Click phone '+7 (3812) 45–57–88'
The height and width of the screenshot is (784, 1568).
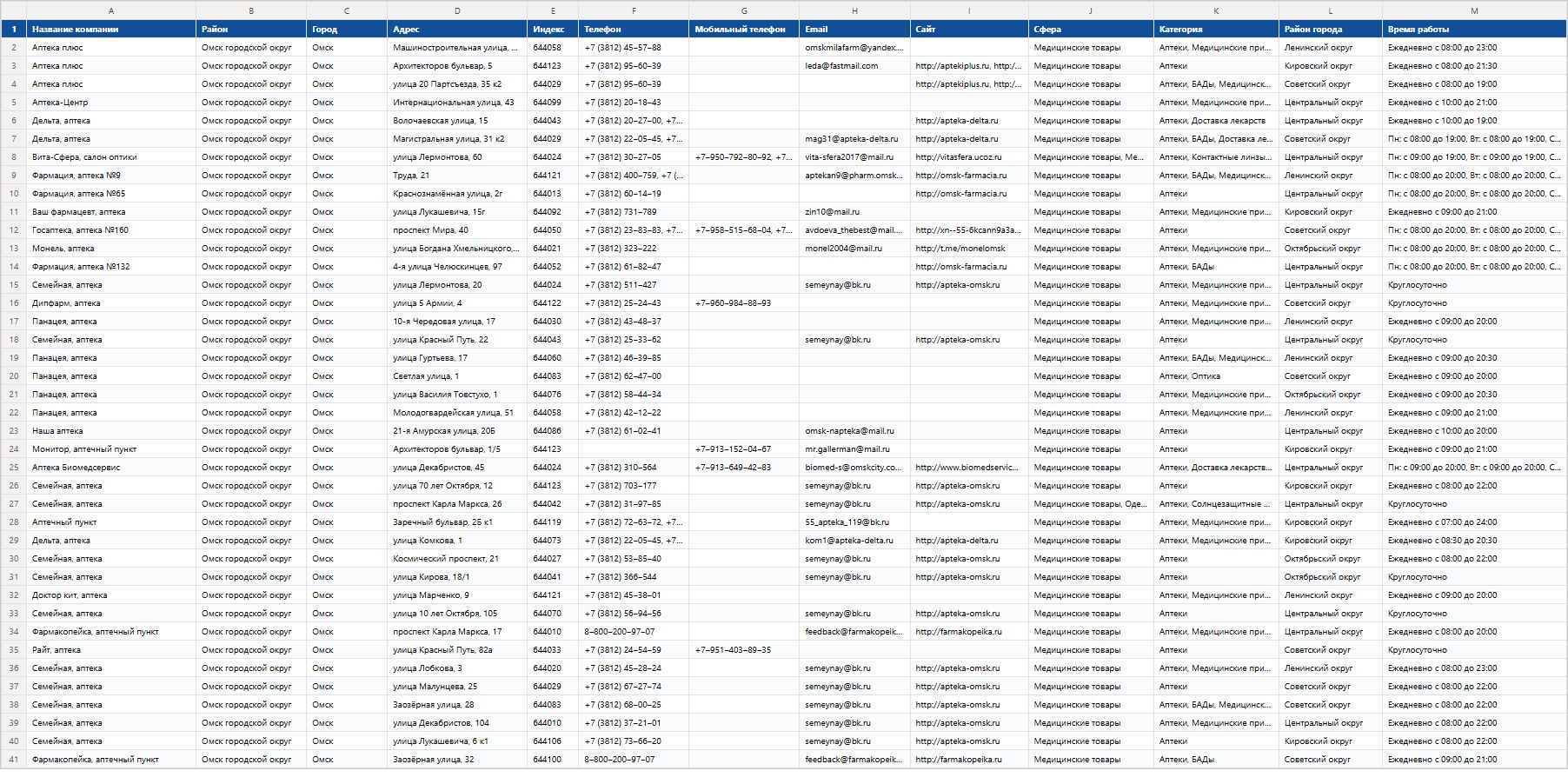point(634,48)
